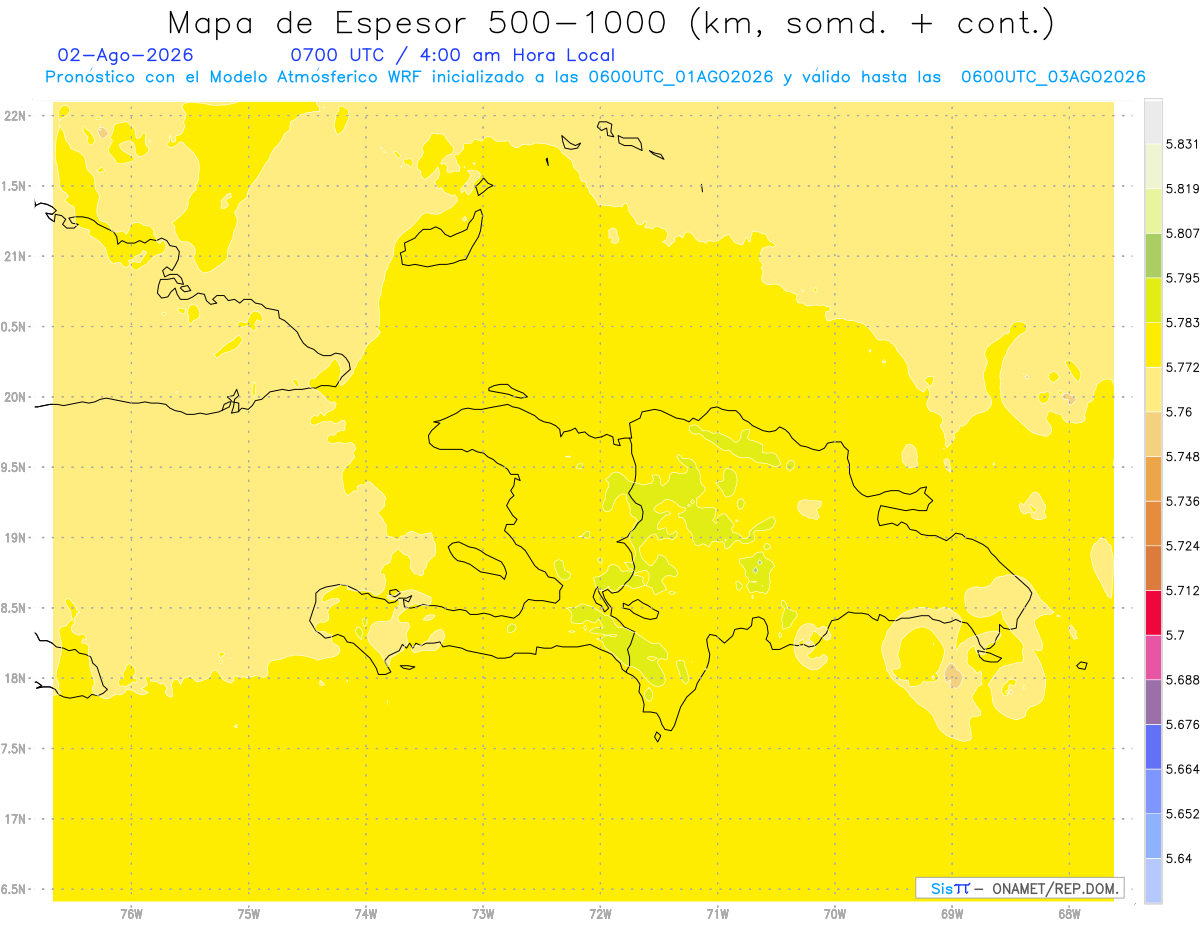Click the colorbar value 5.831
The height and width of the screenshot is (927, 1200).
pyautogui.click(x=1182, y=145)
